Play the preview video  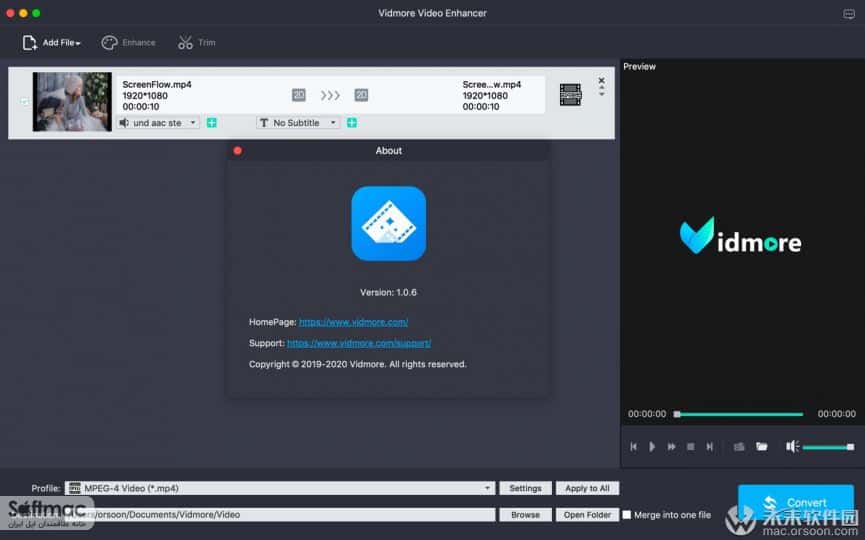pos(652,447)
